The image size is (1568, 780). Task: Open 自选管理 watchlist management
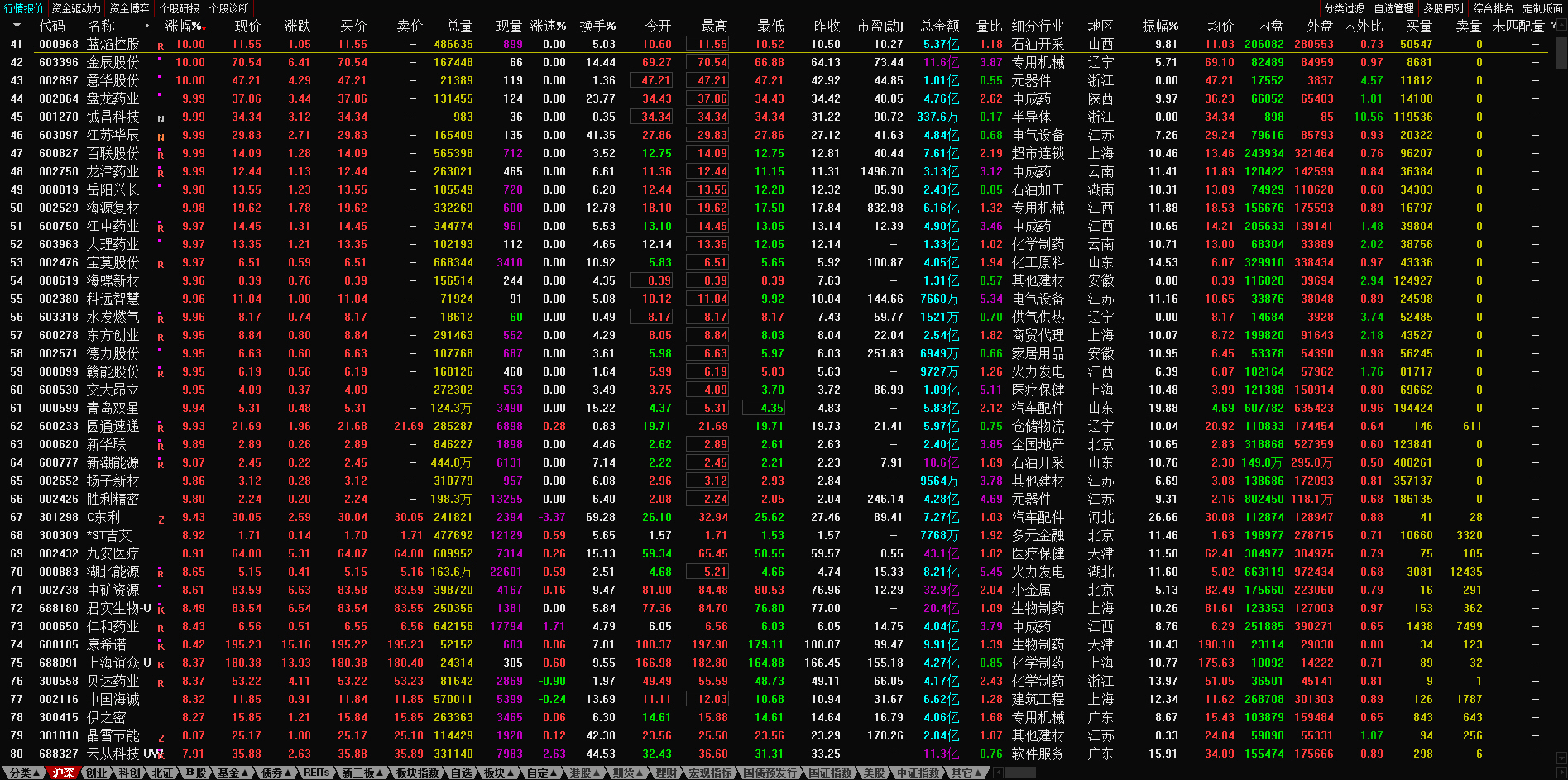coord(1393,8)
